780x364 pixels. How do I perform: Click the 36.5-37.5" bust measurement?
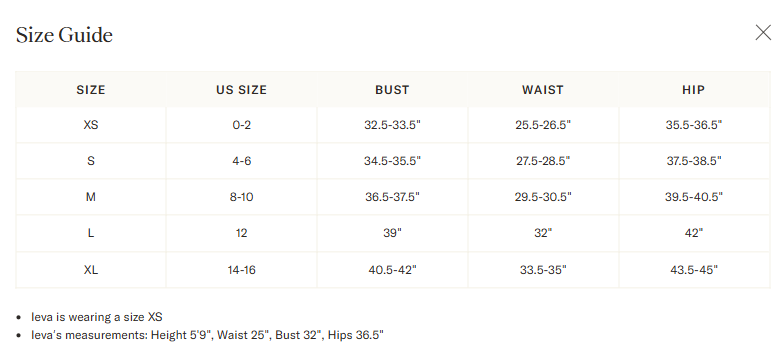[392, 197]
